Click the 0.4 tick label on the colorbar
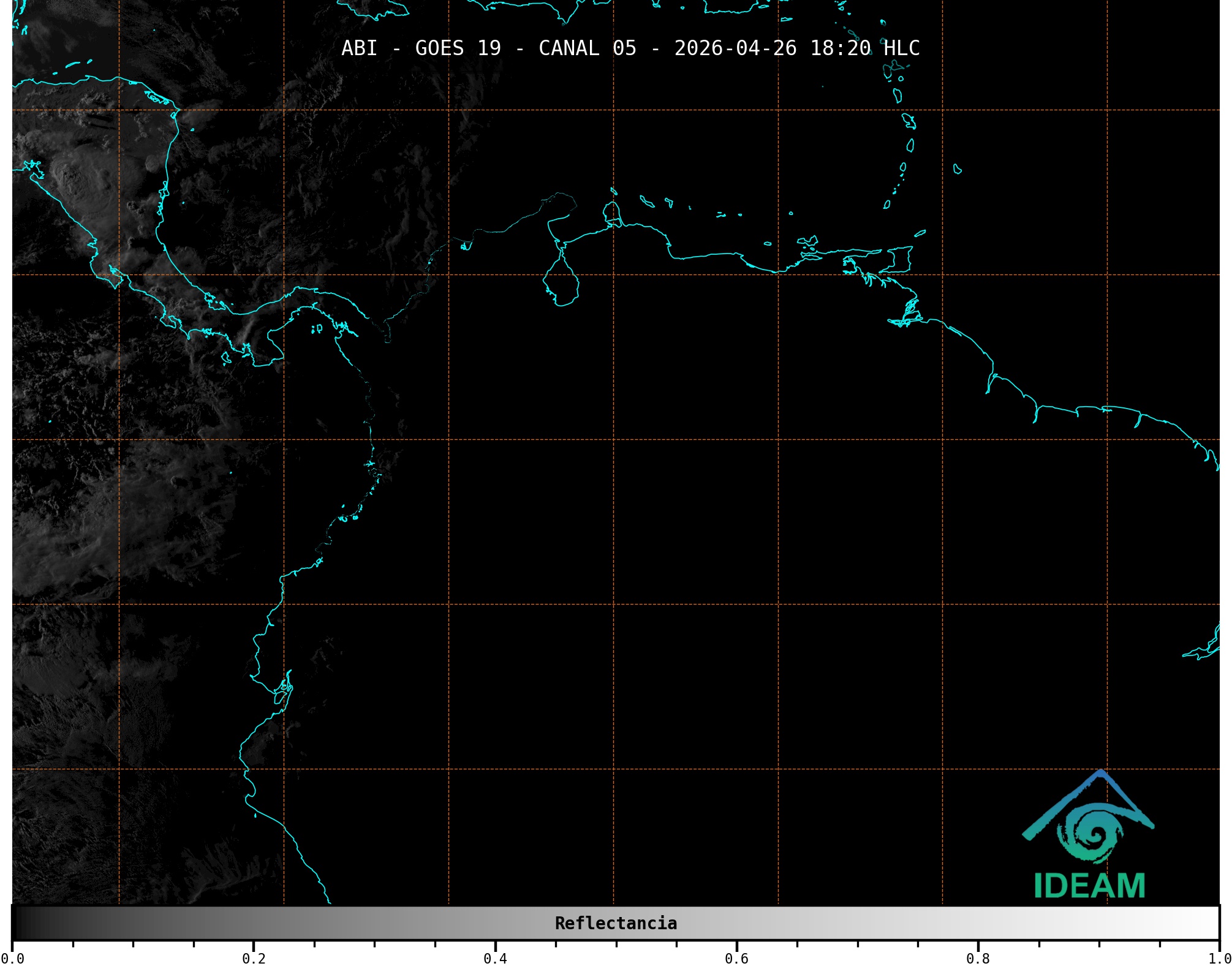Screen dimensions: 1232x966 click(x=495, y=958)
